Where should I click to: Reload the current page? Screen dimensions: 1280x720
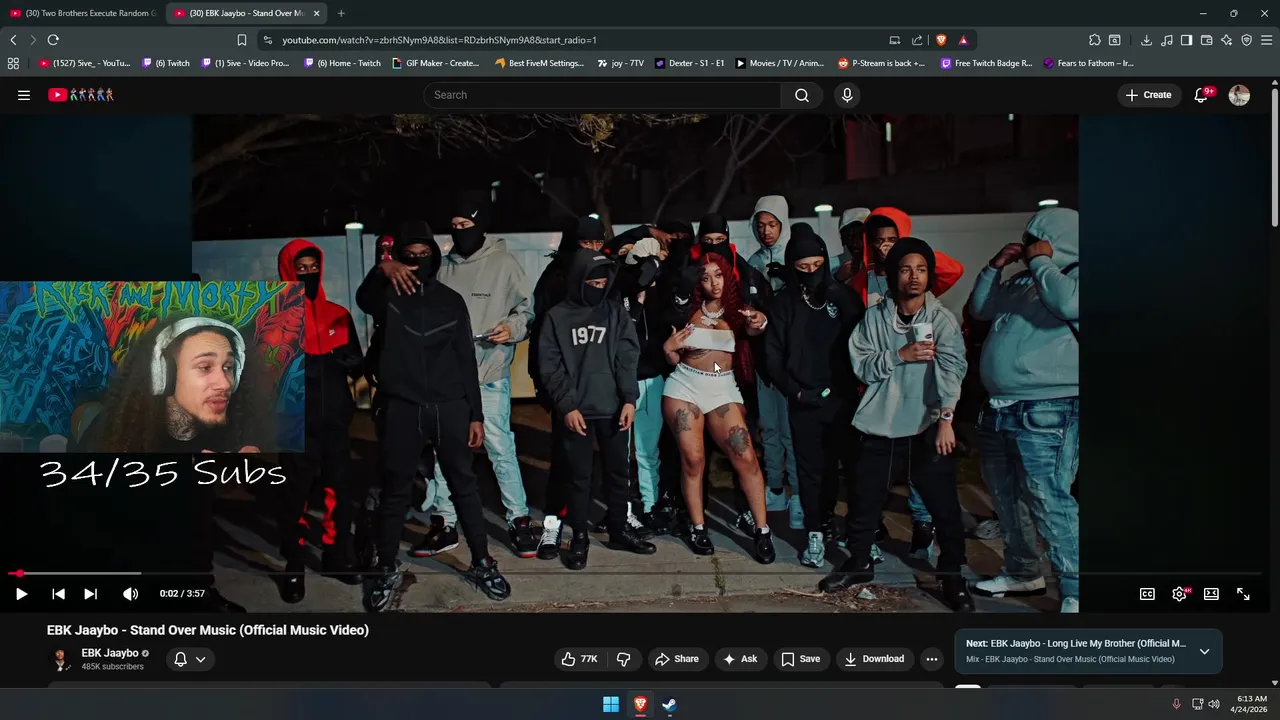pos(53,40)
